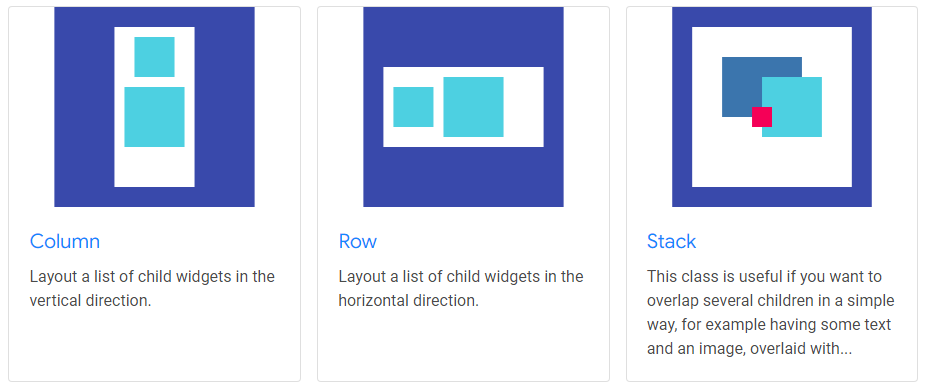Click the large right square in Row image
Screen dimensions: 928x390
(473, 107)
